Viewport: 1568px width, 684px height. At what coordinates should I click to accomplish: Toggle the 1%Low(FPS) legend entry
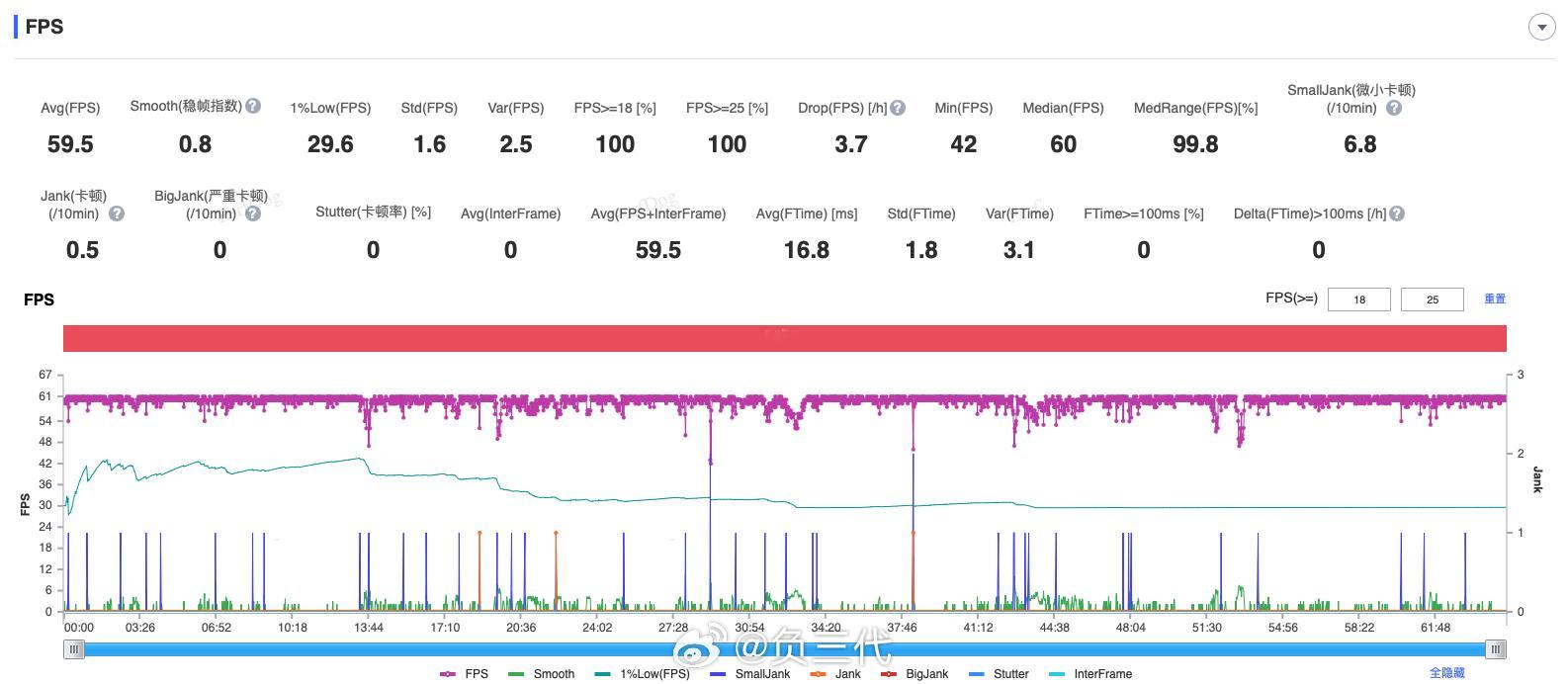pos(643,674)
